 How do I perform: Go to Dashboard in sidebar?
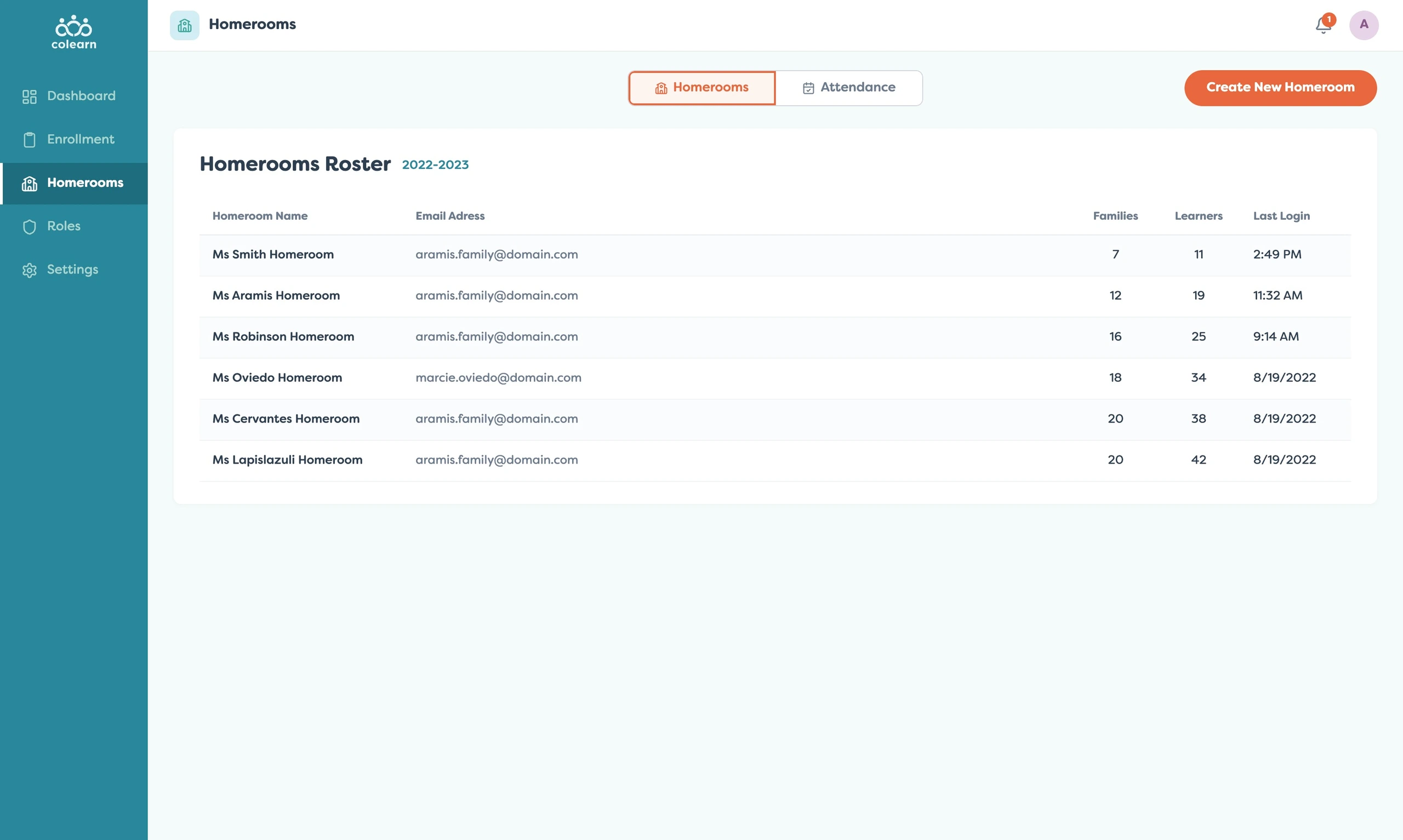[73, 96]
